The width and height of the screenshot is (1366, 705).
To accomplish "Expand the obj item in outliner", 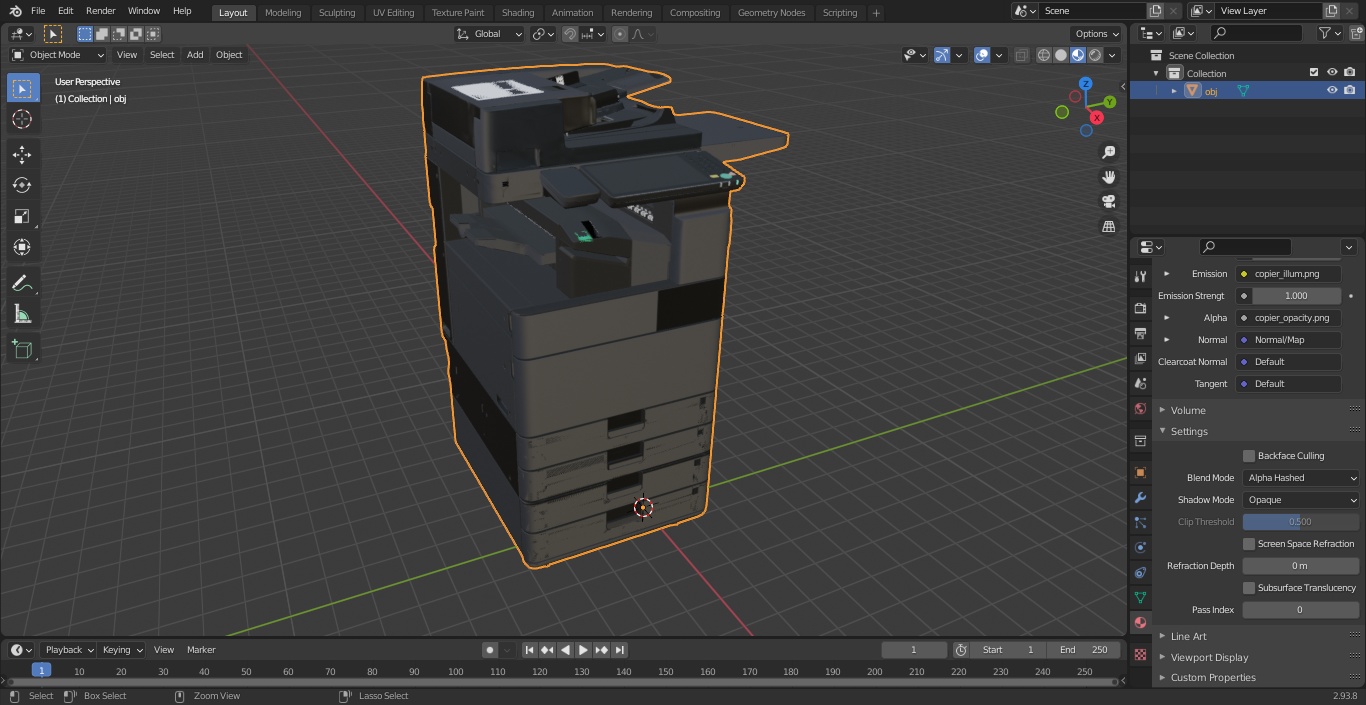I will [1174, 91].
